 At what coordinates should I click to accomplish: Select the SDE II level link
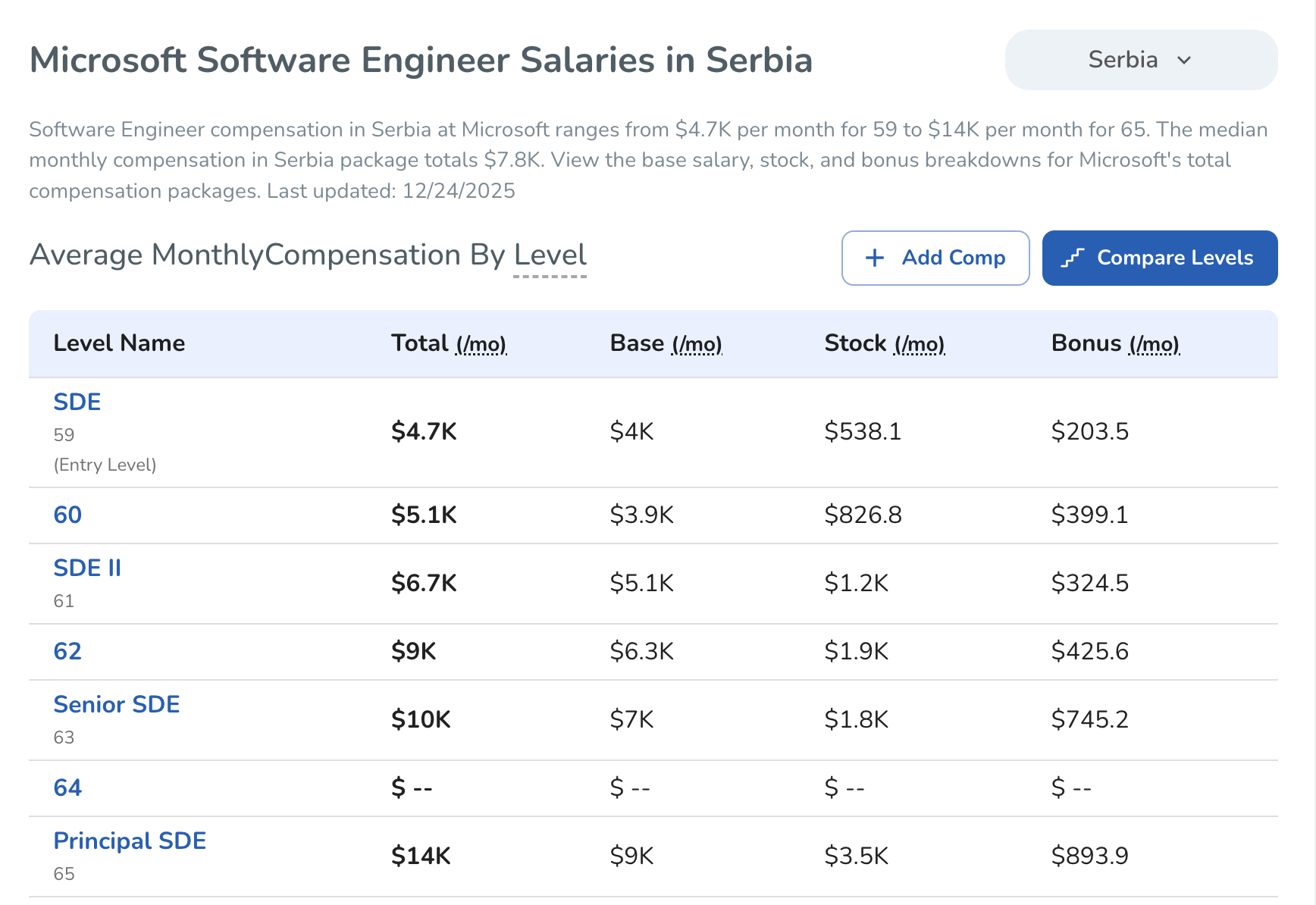point(87,568)
